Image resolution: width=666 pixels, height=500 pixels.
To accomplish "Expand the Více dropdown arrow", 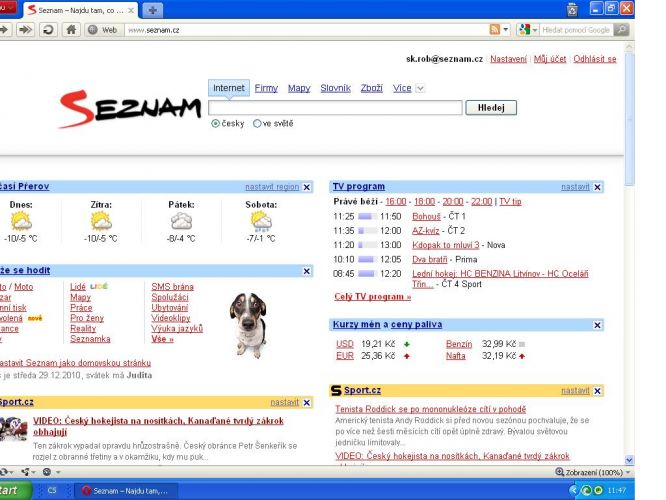I will tap(420, 88).
